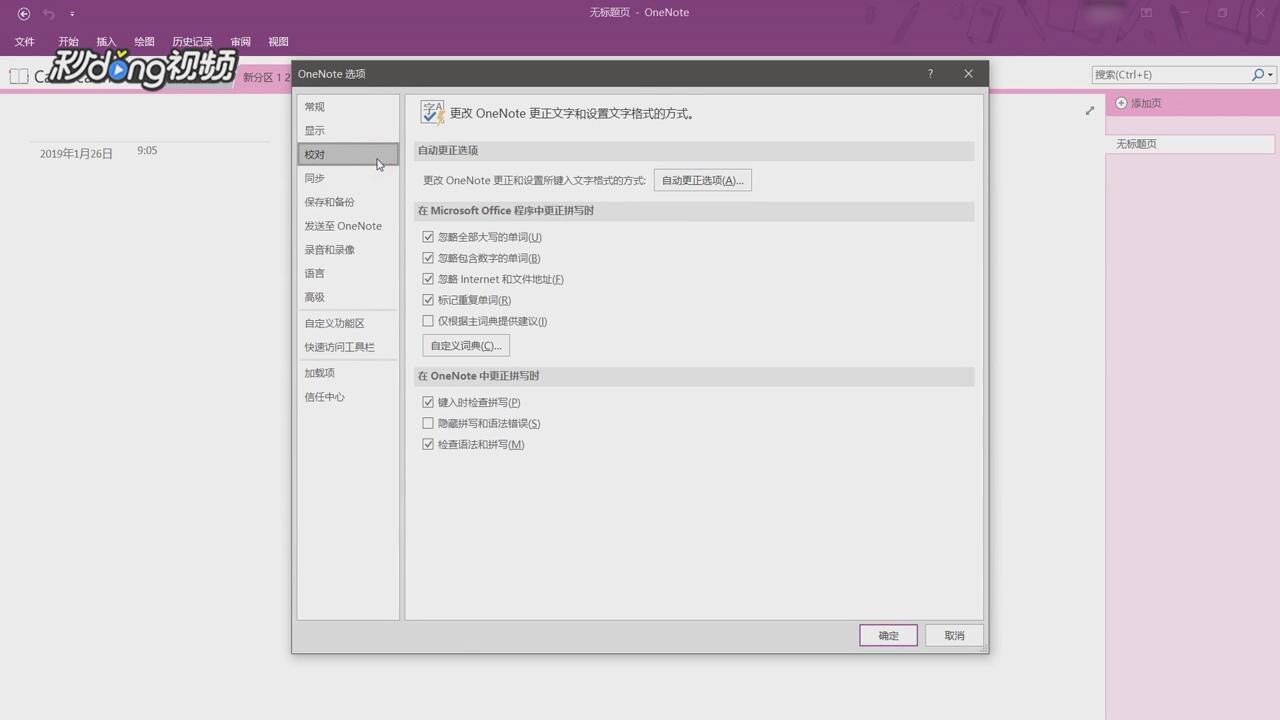1280x720 pixels.
Task: Close the OneNote options dialog
Action: (968, 74)
